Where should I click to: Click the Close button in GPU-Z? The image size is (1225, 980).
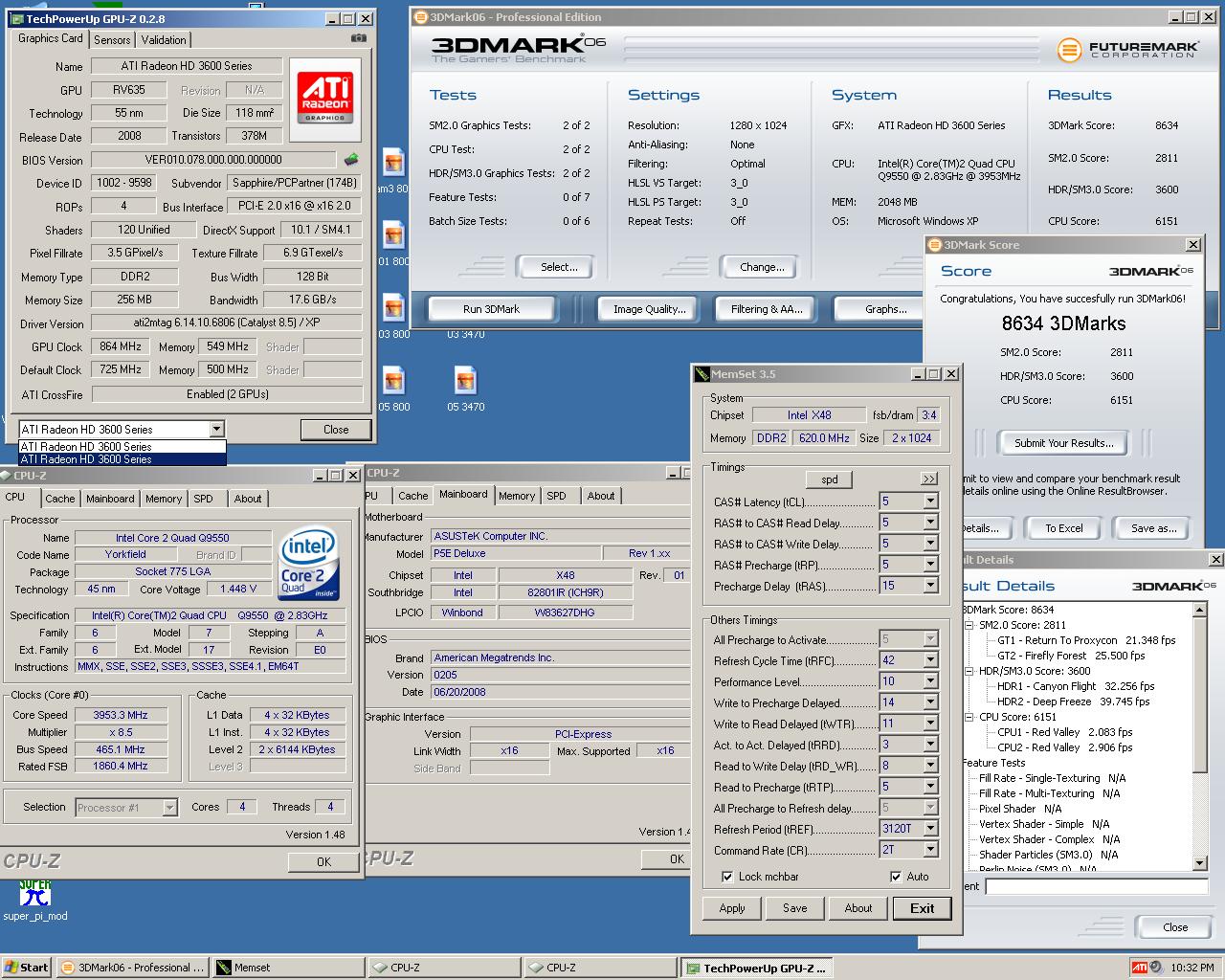pyautogui.click(x=336, y=430)
